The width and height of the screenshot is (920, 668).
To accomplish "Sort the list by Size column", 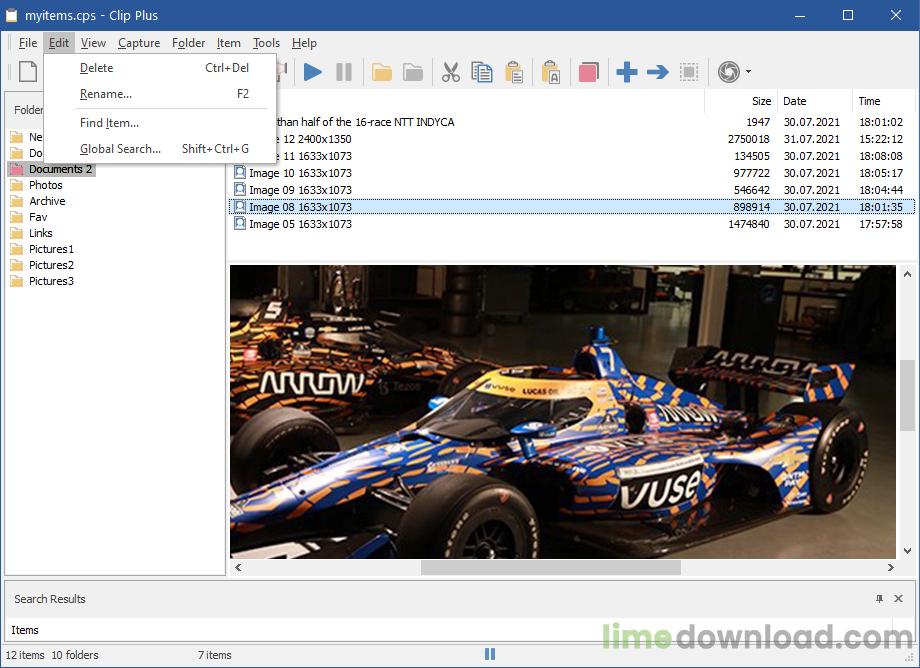I will click(x=740, y=101).
